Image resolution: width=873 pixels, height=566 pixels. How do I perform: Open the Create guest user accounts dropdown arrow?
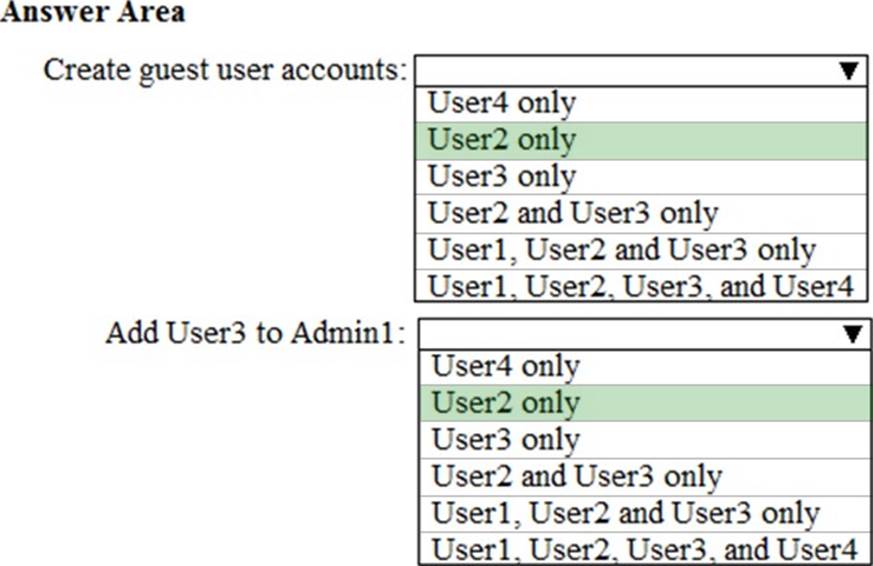coord(849,71)
